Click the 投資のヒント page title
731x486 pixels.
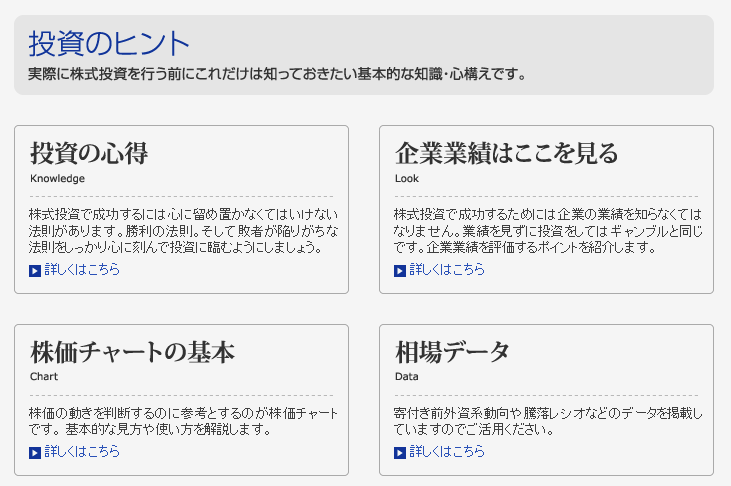(x=109, y=44)
